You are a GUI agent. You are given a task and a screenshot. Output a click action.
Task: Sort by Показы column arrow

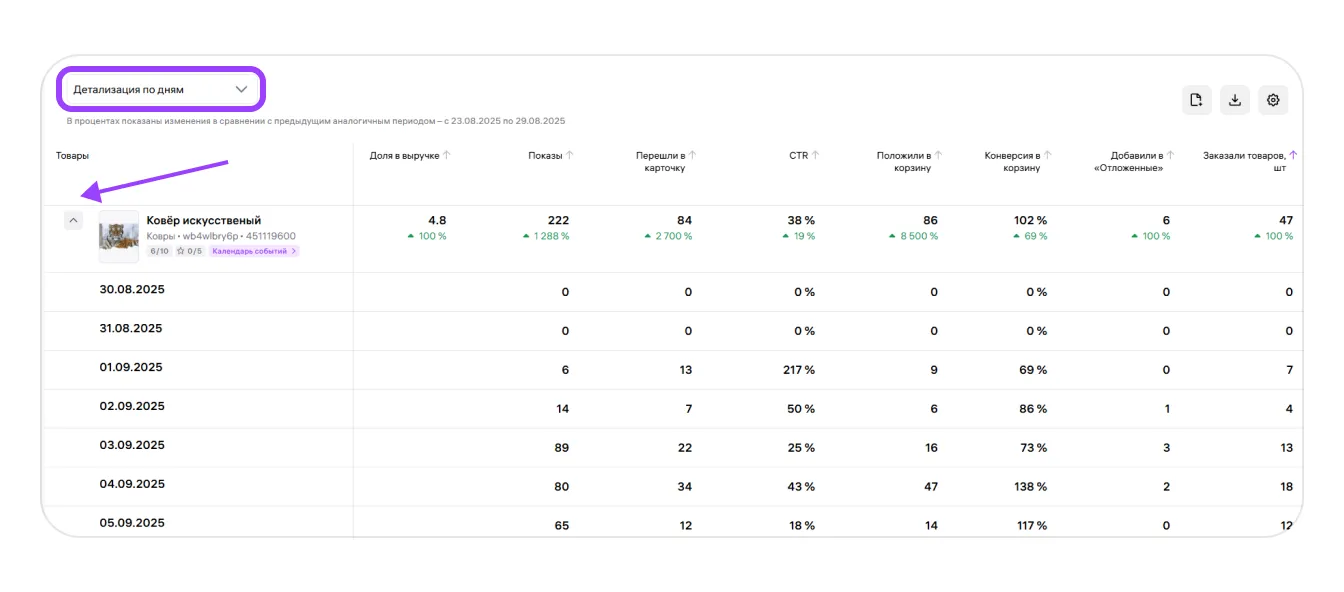pyautogui.click(x=570, y=155)
